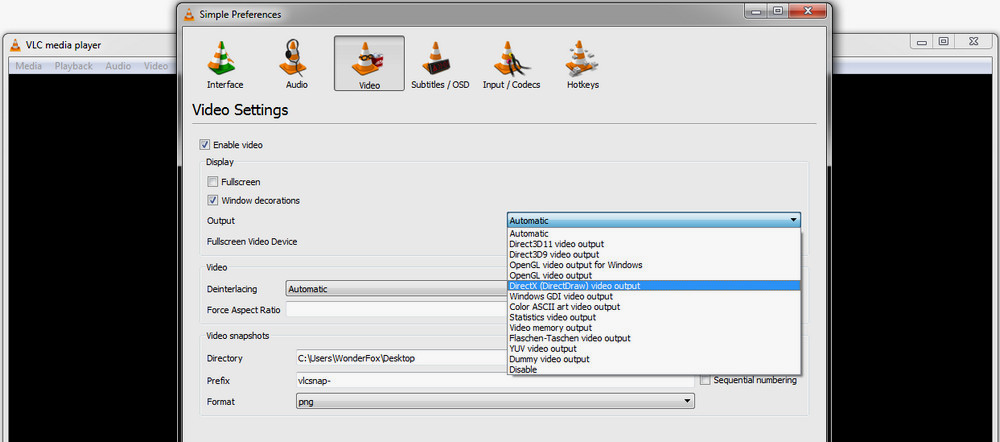This screenshot has height=442, width=1000.
Task: Select Dummy video output
Action: click(x=654, y=359)
